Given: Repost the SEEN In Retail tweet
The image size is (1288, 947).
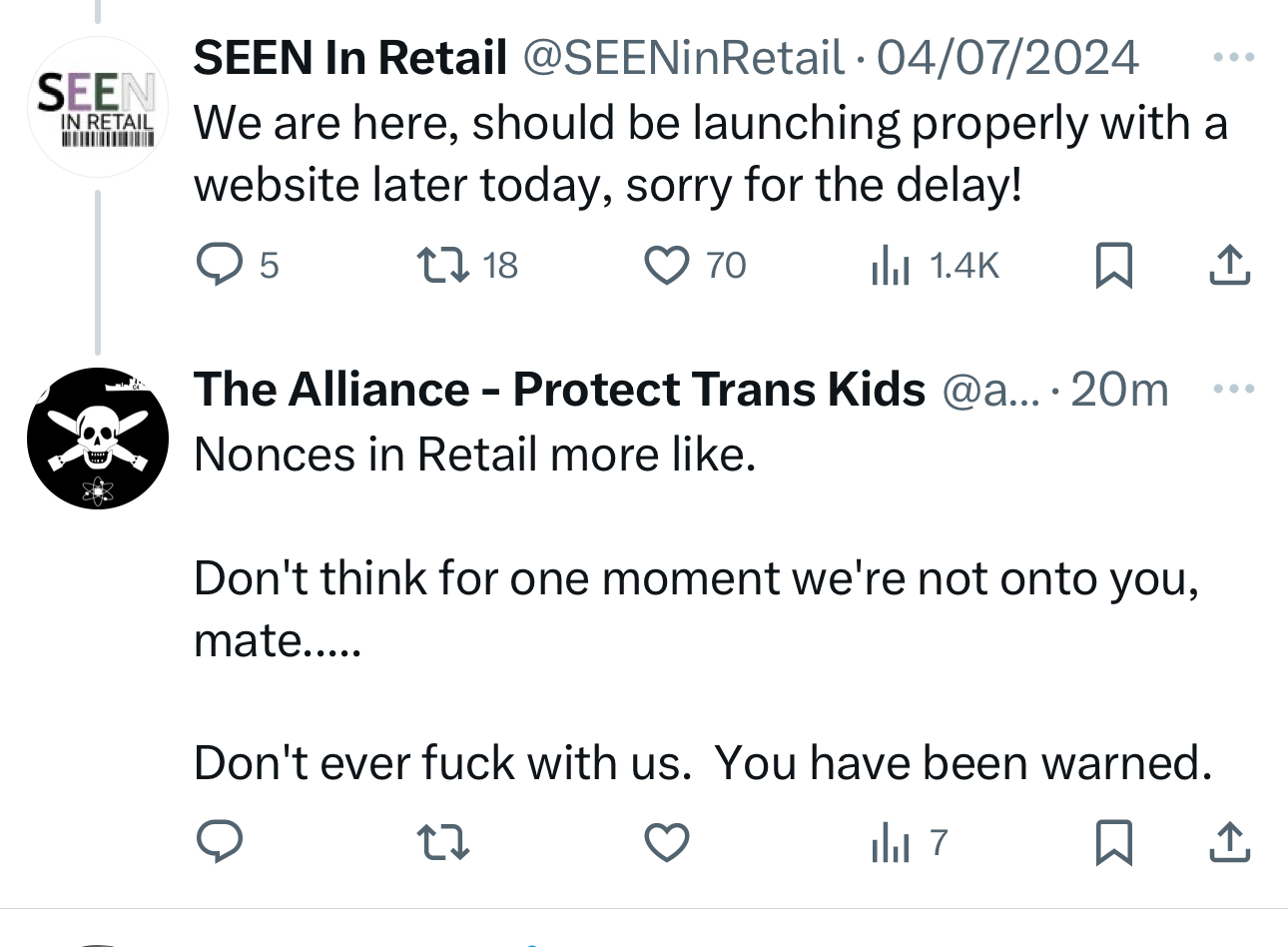Looking at the screenshot, I should pos(442,265).
